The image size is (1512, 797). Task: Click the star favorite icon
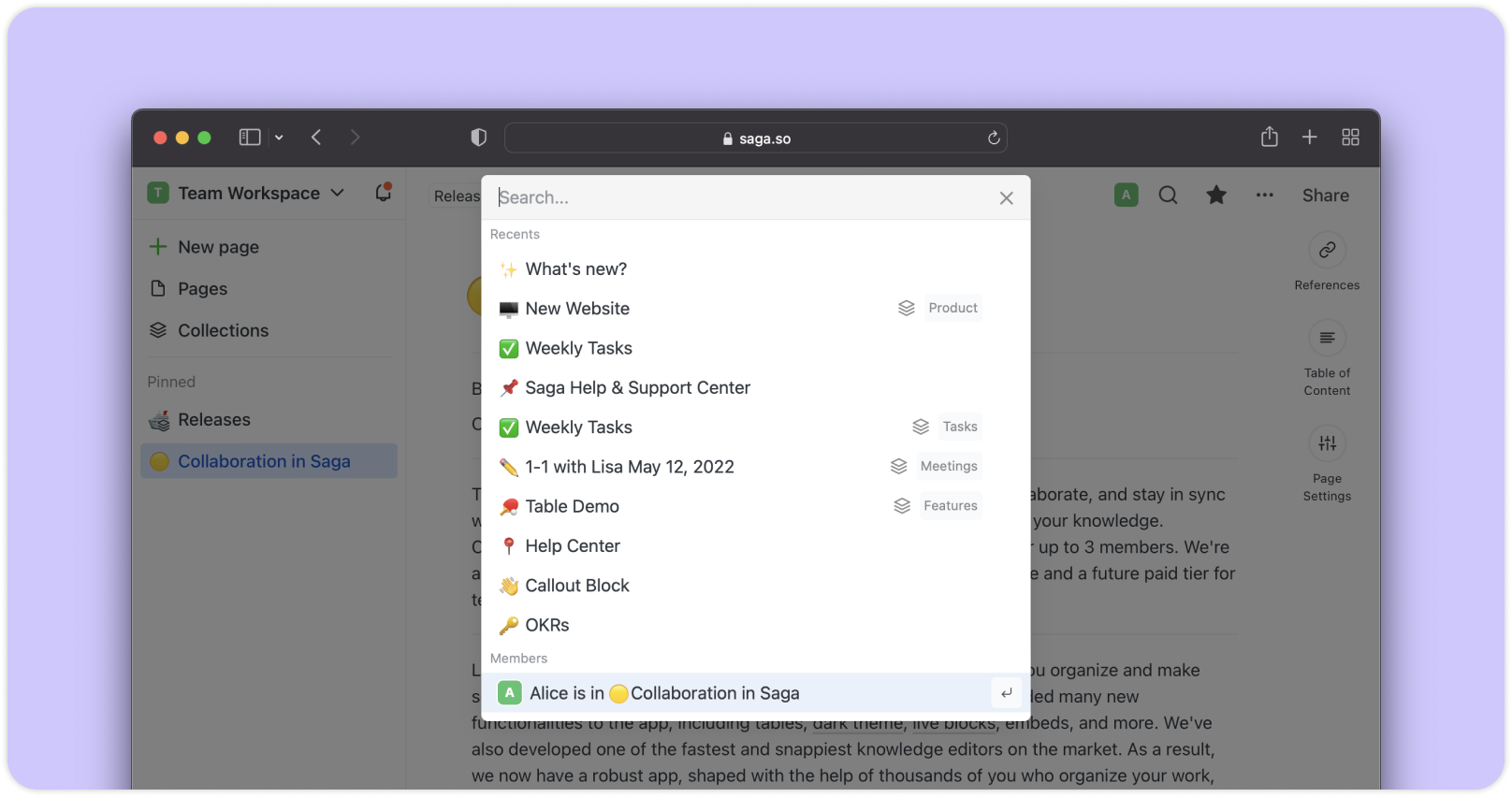[x=1216, y=196]
